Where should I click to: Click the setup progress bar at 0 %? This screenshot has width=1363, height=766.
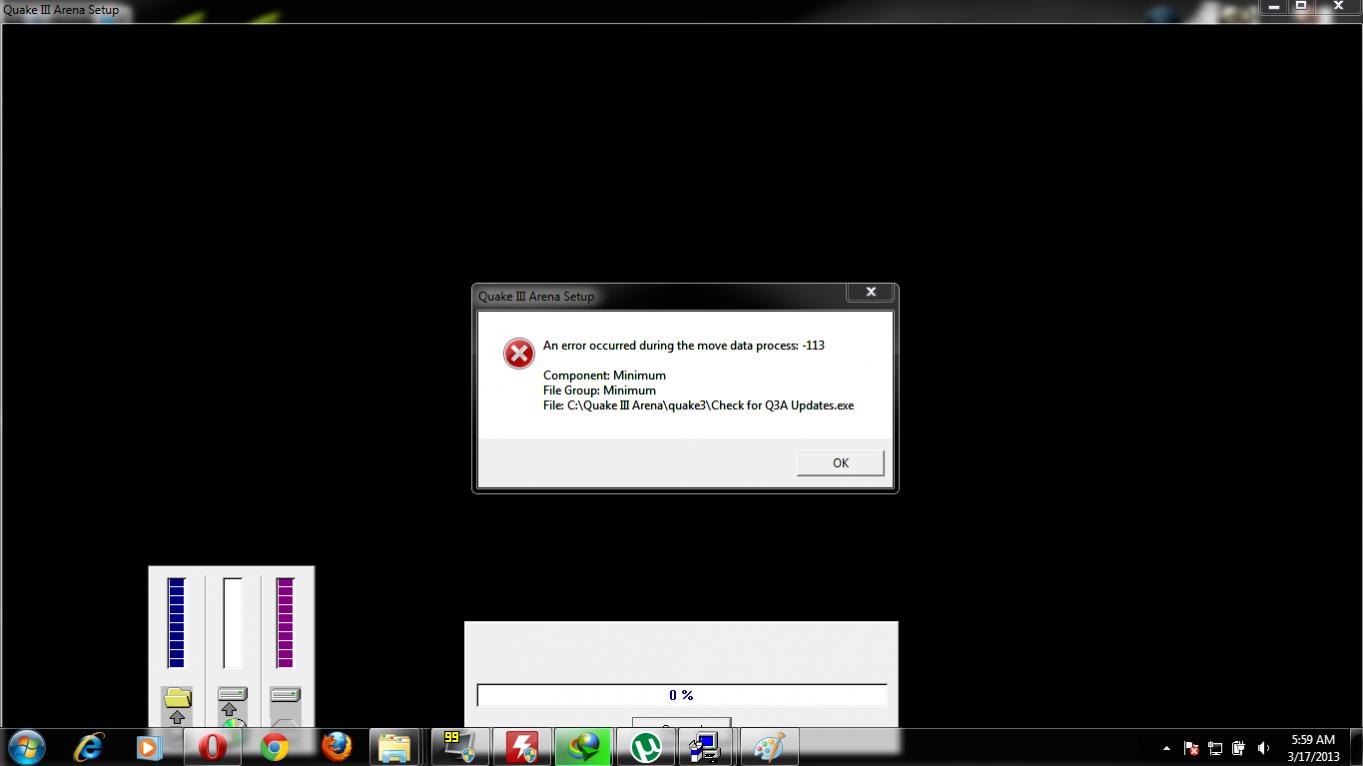[681, 695]
